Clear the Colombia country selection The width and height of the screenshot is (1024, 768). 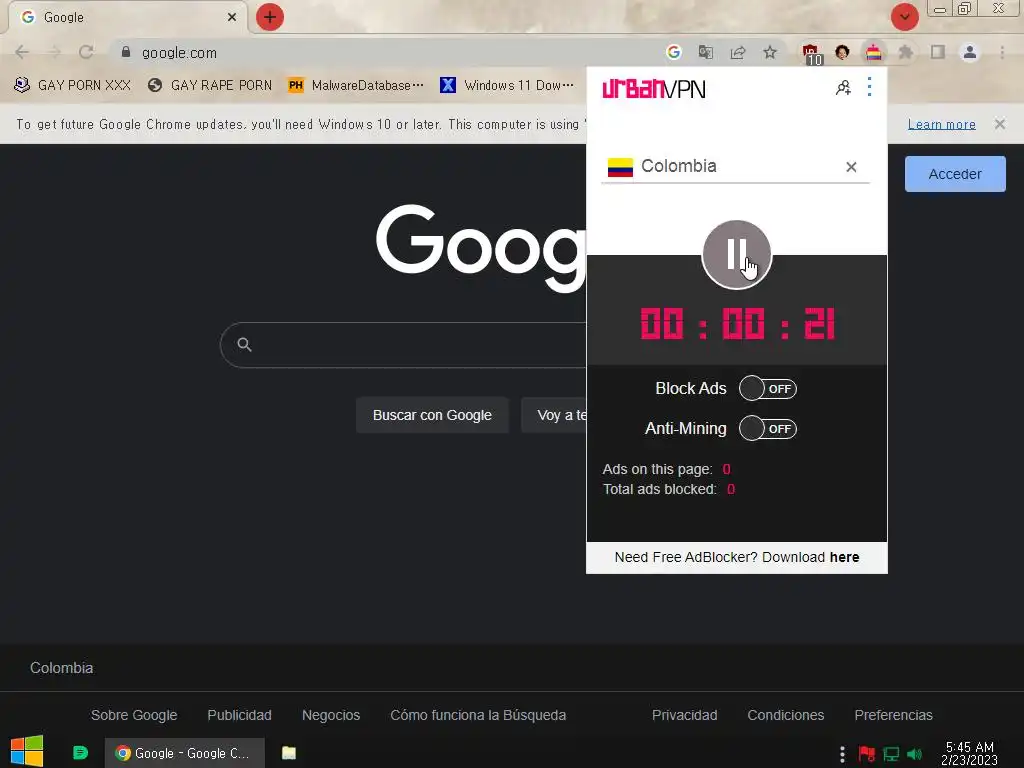[x=851, y=167]
